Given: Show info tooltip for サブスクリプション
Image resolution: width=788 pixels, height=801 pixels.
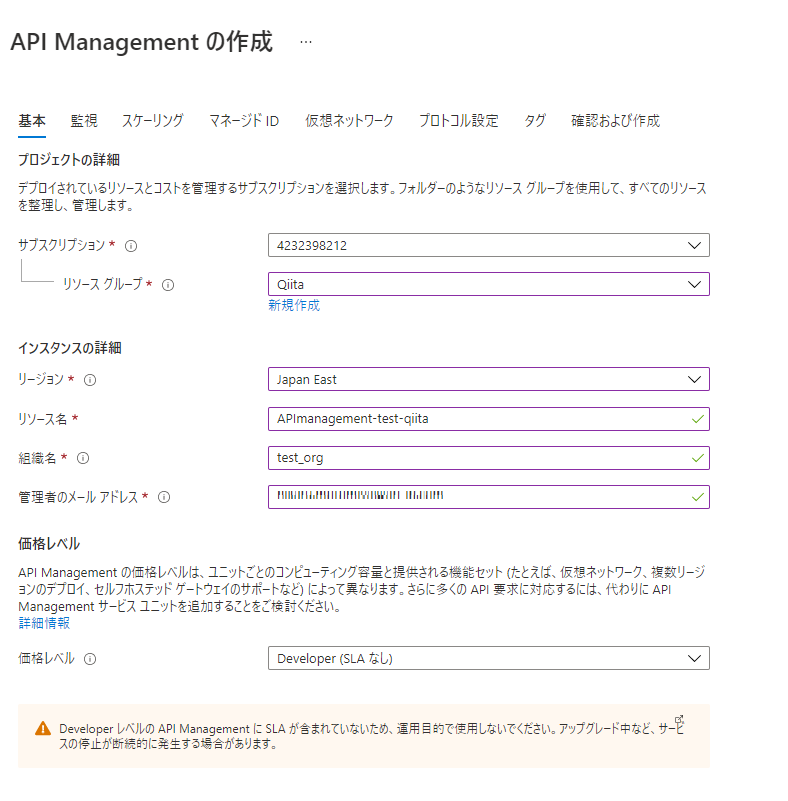Looking at the screenshot, I should coord(131,246).
